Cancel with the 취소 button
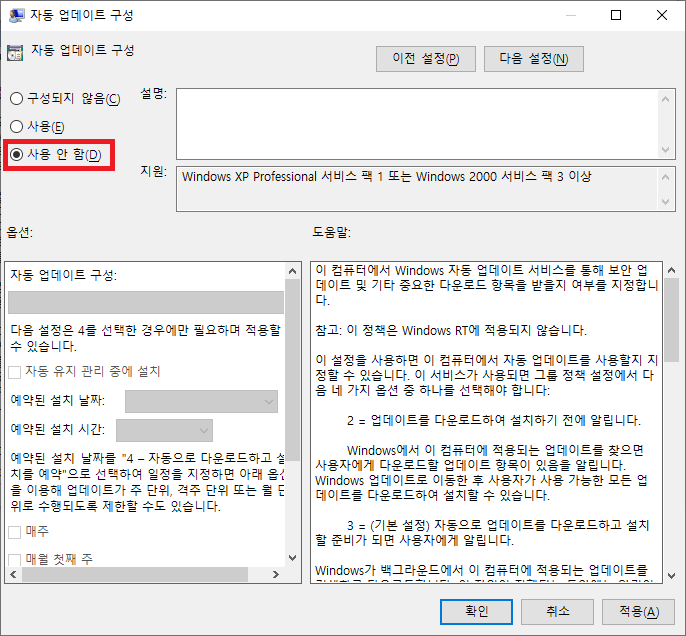The height and width of the screenshot is (636, 686). point(557,612)
